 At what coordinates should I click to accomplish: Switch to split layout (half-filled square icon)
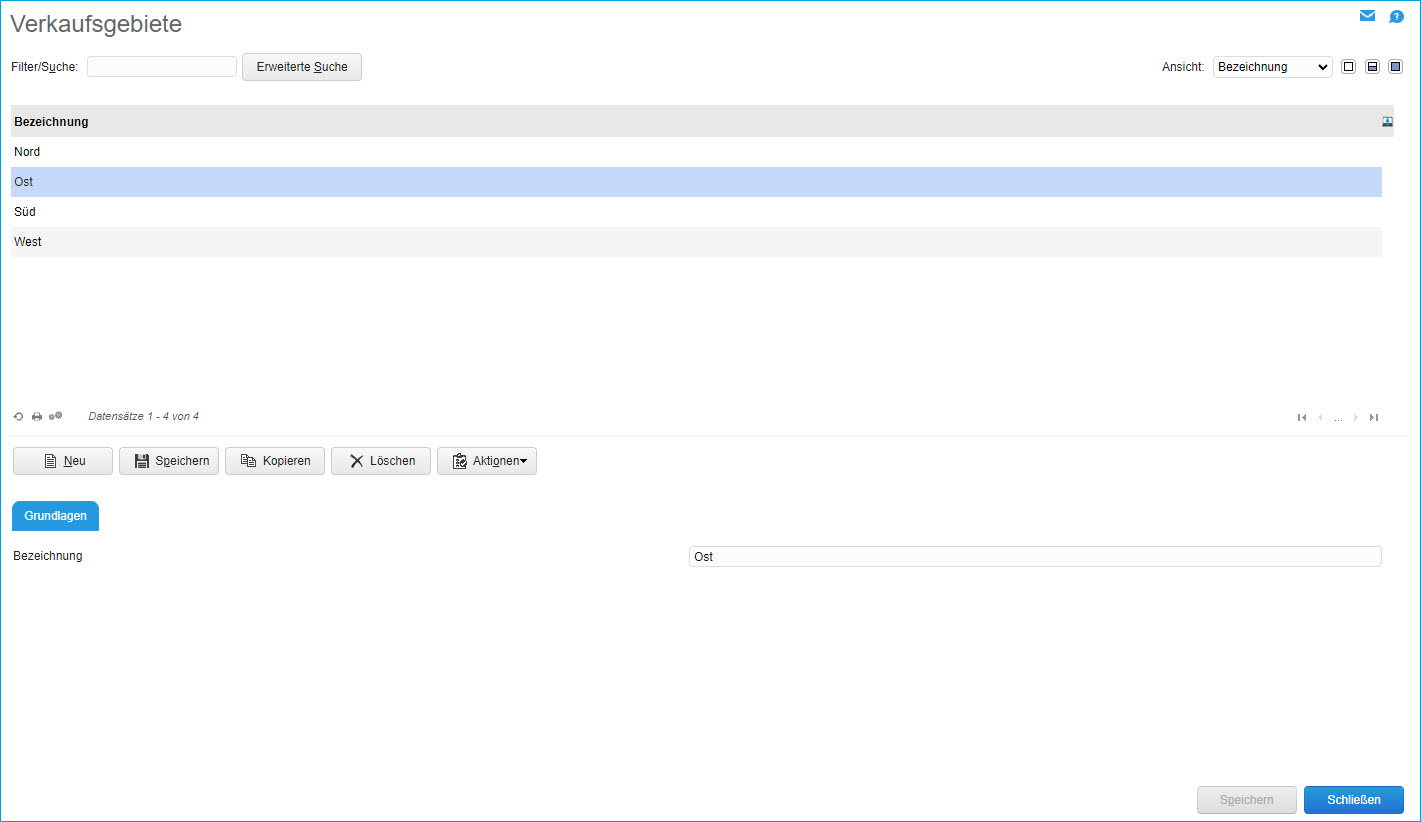click(x=1372, y=67)
